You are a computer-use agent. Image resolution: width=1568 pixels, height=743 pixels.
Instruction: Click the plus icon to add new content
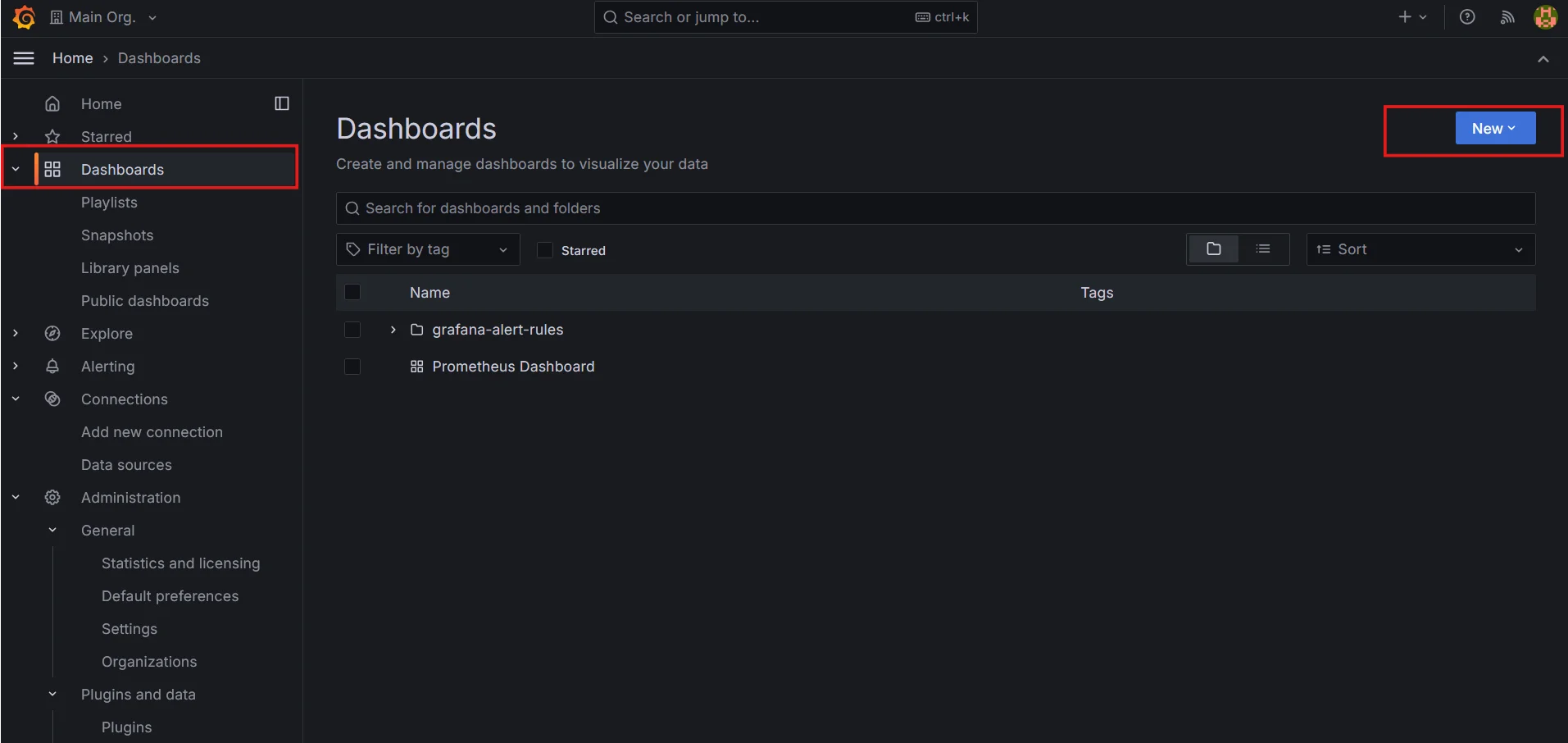(1405, 16)
